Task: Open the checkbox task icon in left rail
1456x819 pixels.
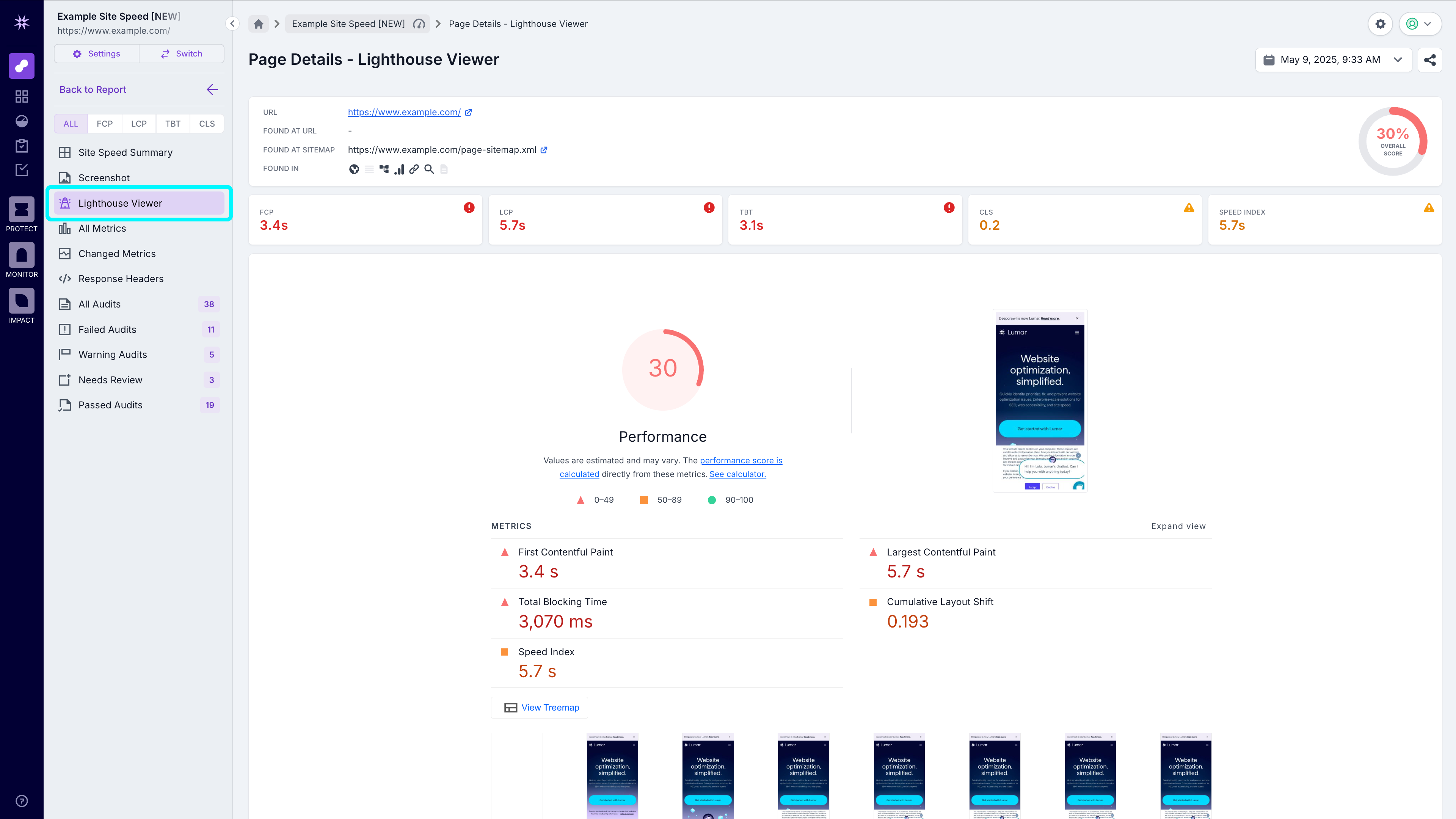Action: [x=22, y=170]
